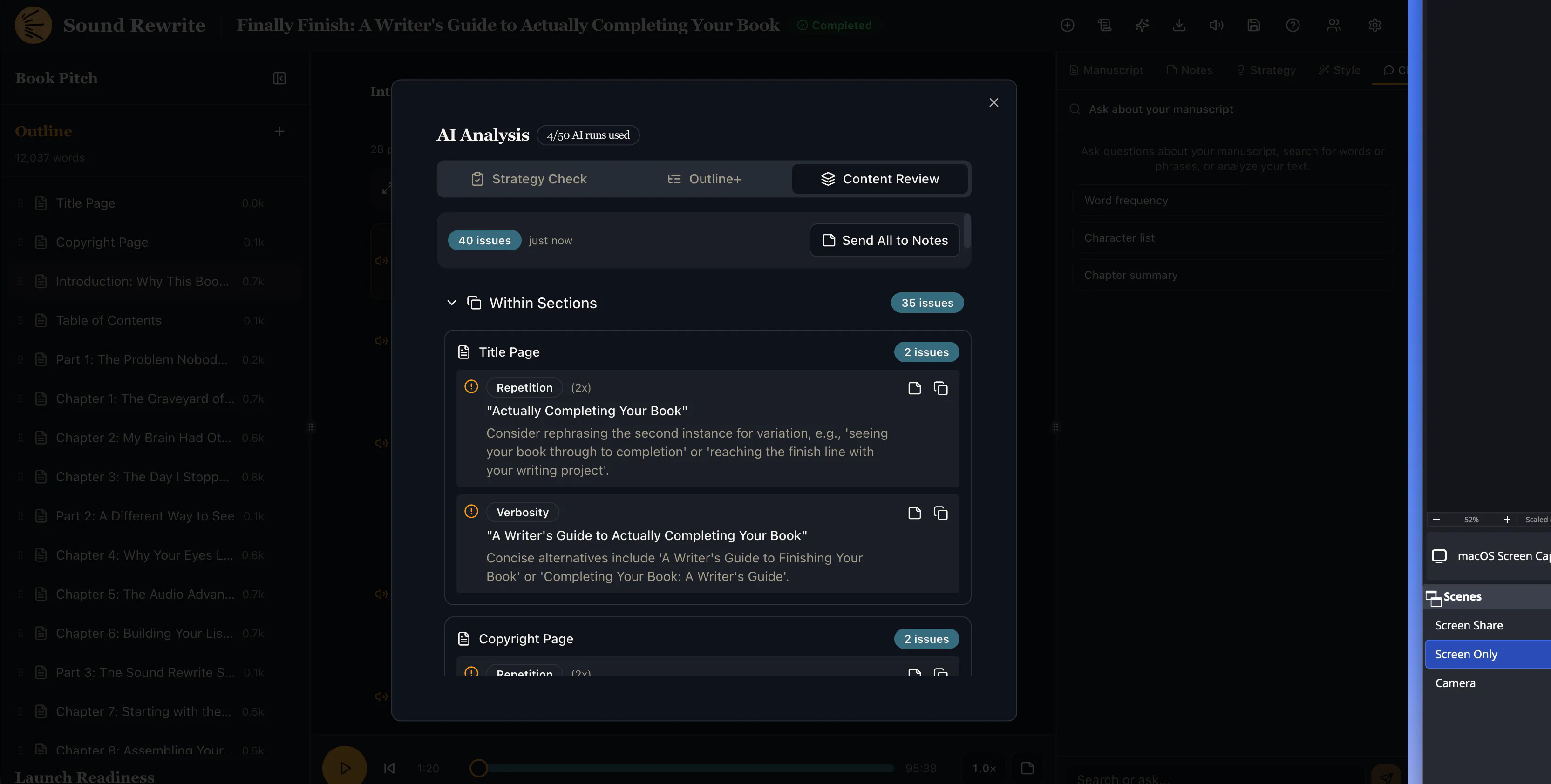1551x784 pixels.
Task: Click the Title Page section header
Action: pyautogui.click(x=707, y=352)
